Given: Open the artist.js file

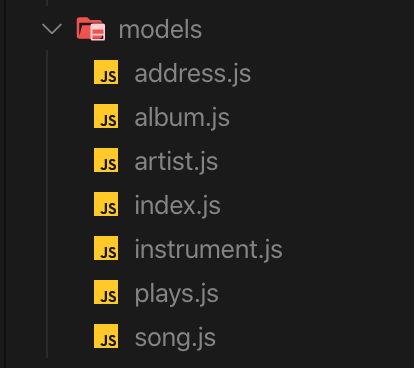Looking at the screenshot, I should [x=176, y=162].
